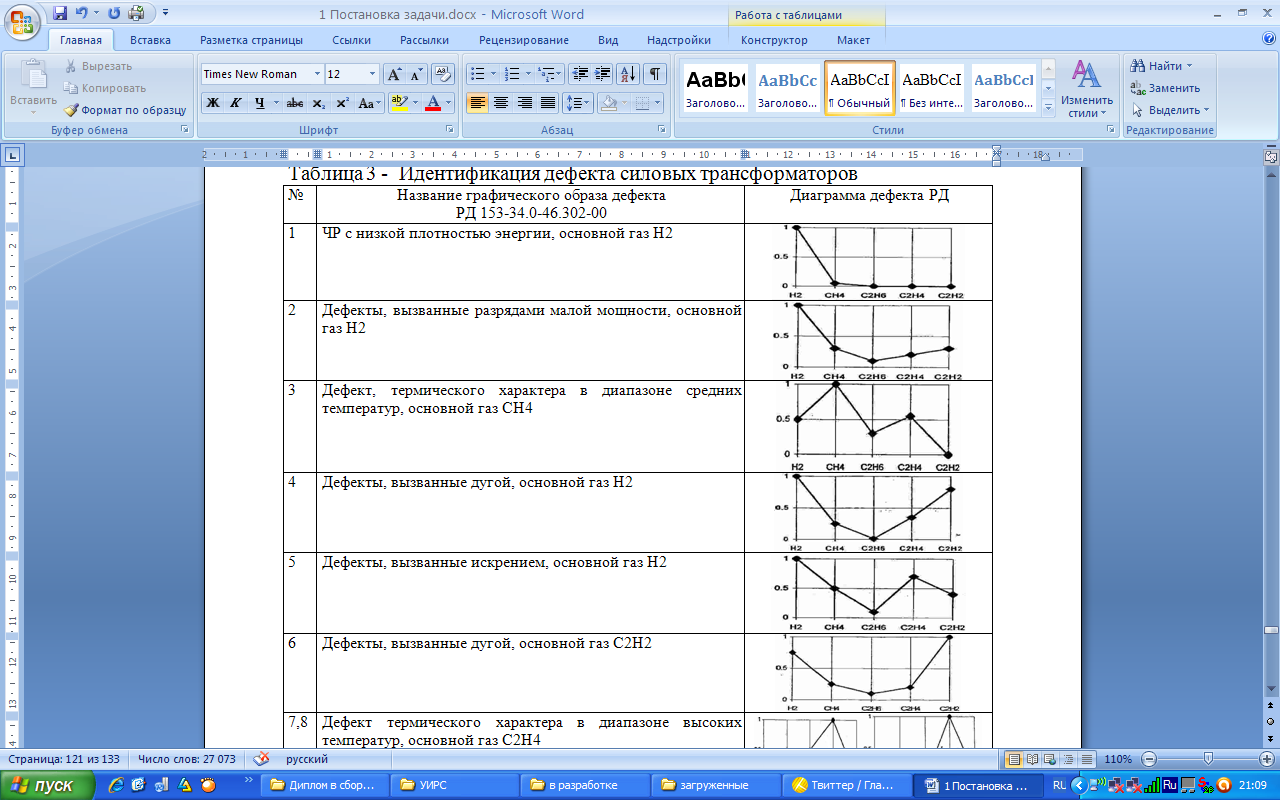
Task: Decrease paragraph indent
Action: [x=579, y=74]
